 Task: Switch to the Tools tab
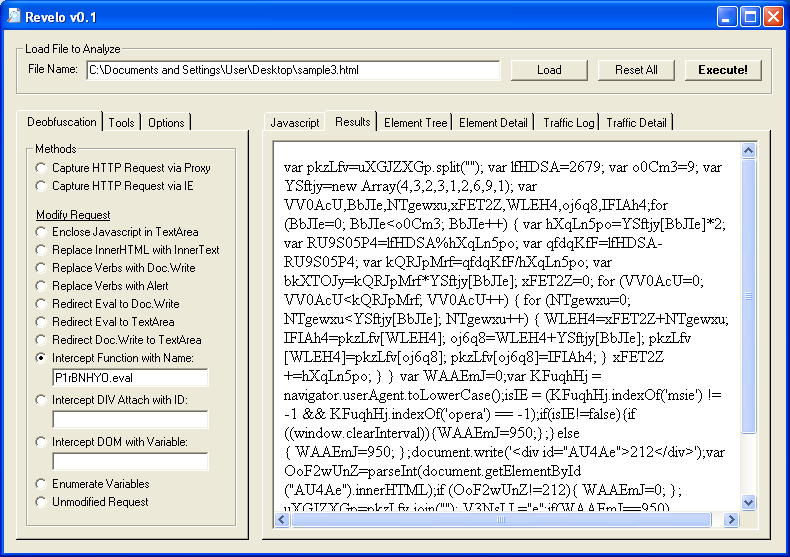tap(122, 123)
